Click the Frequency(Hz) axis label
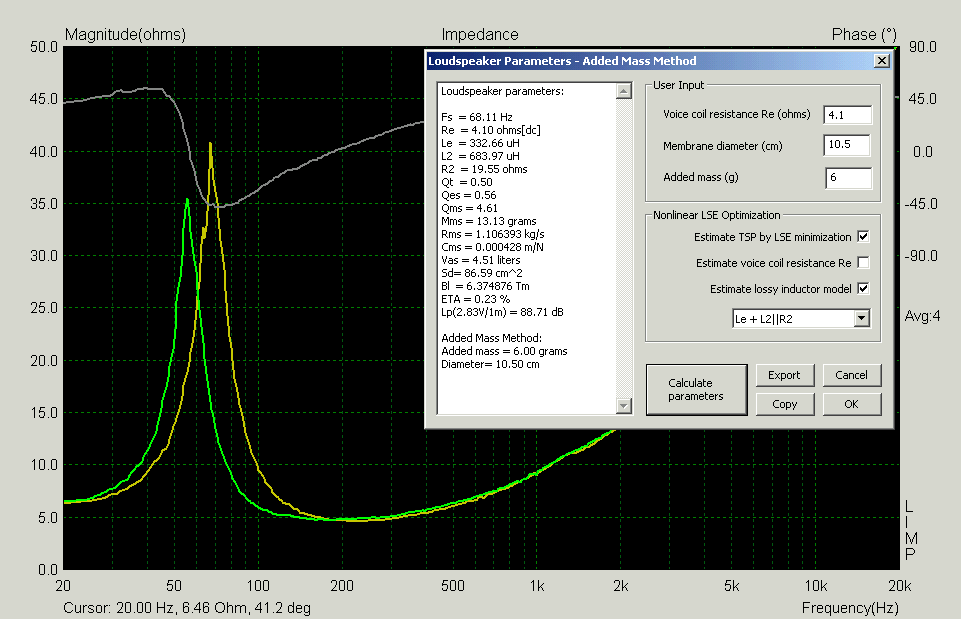Image resolution: width=961 pixels, height=619 pixels. click(850, 608)
